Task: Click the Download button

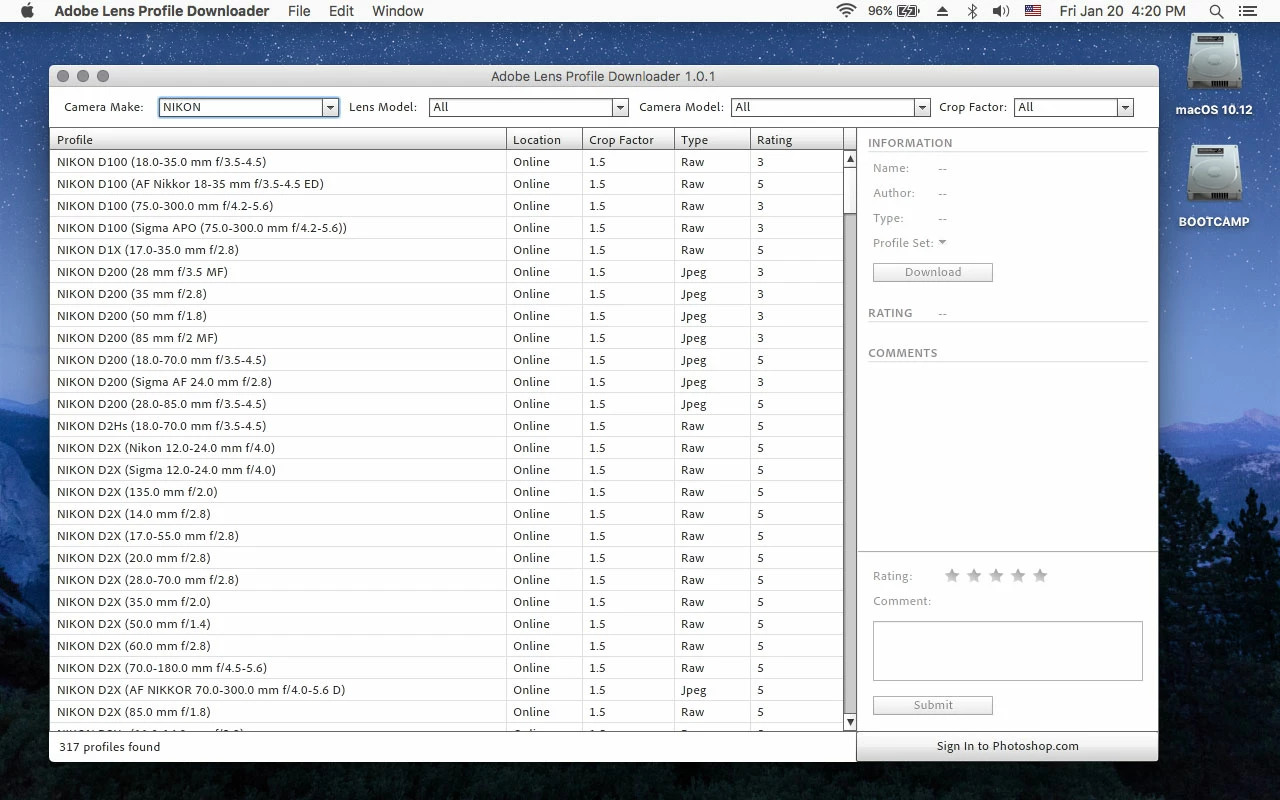Action: pos(932,272)
